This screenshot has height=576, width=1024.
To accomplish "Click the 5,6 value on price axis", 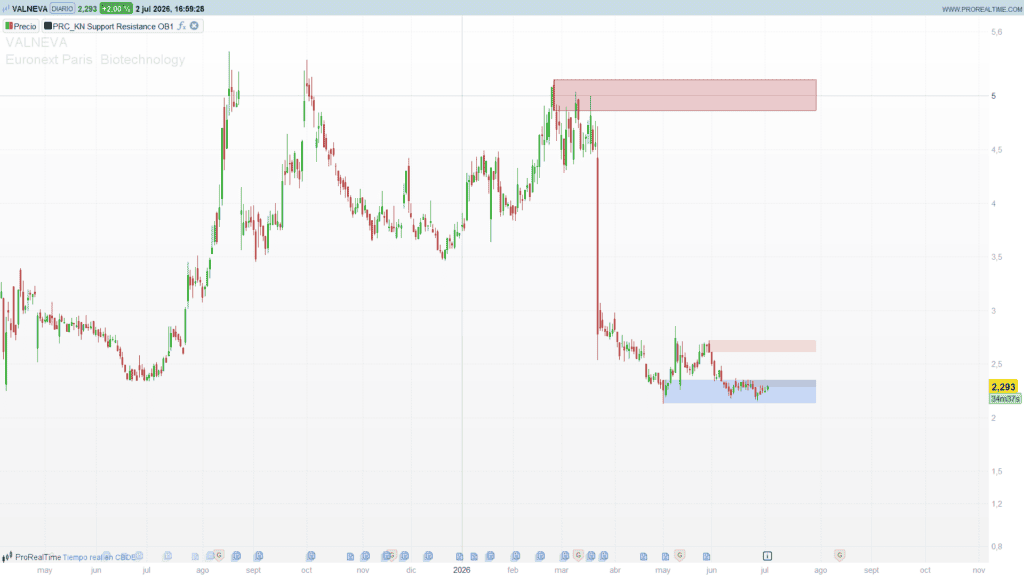I will (997, 32).
